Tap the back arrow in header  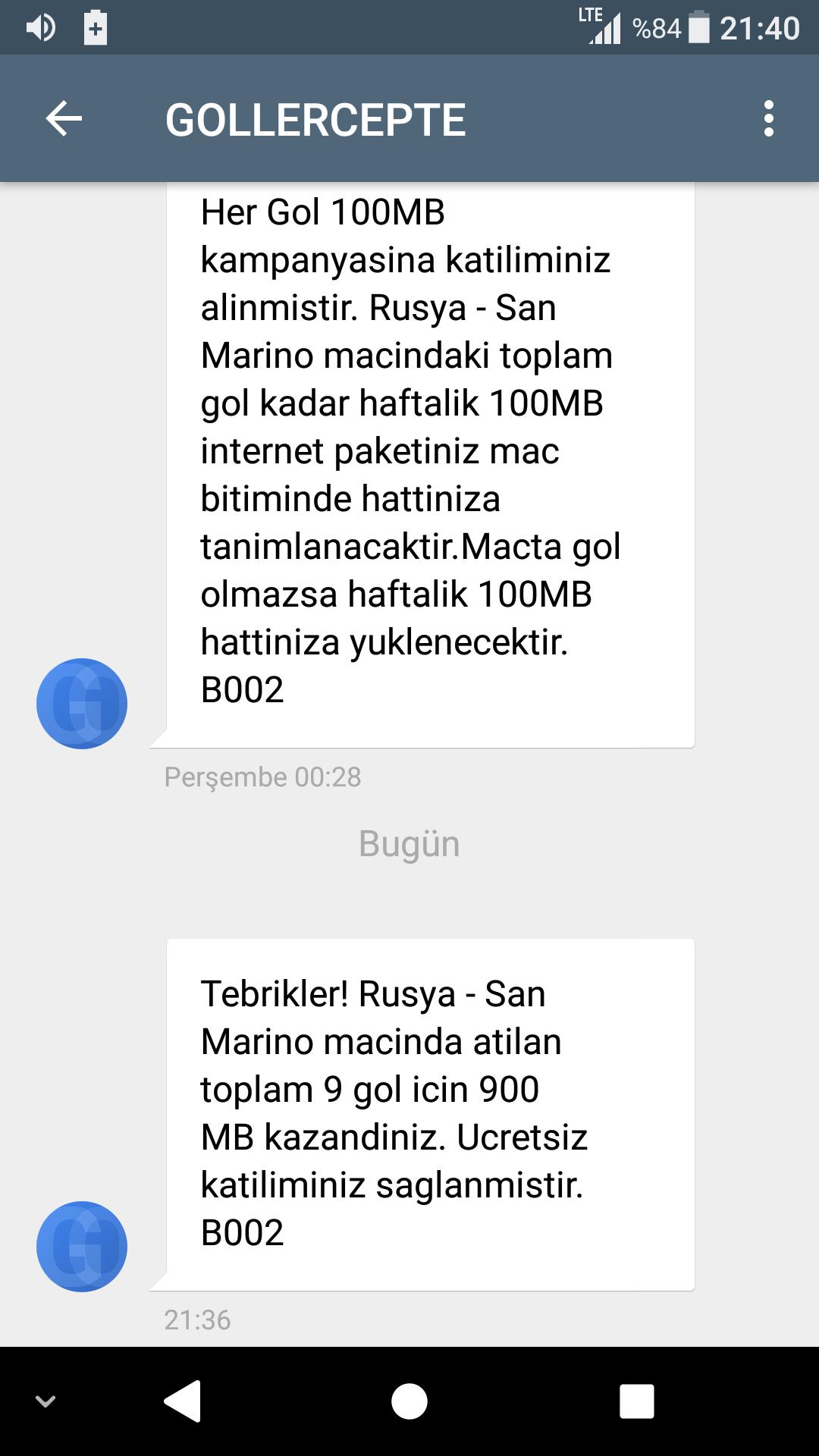[64, 119]
